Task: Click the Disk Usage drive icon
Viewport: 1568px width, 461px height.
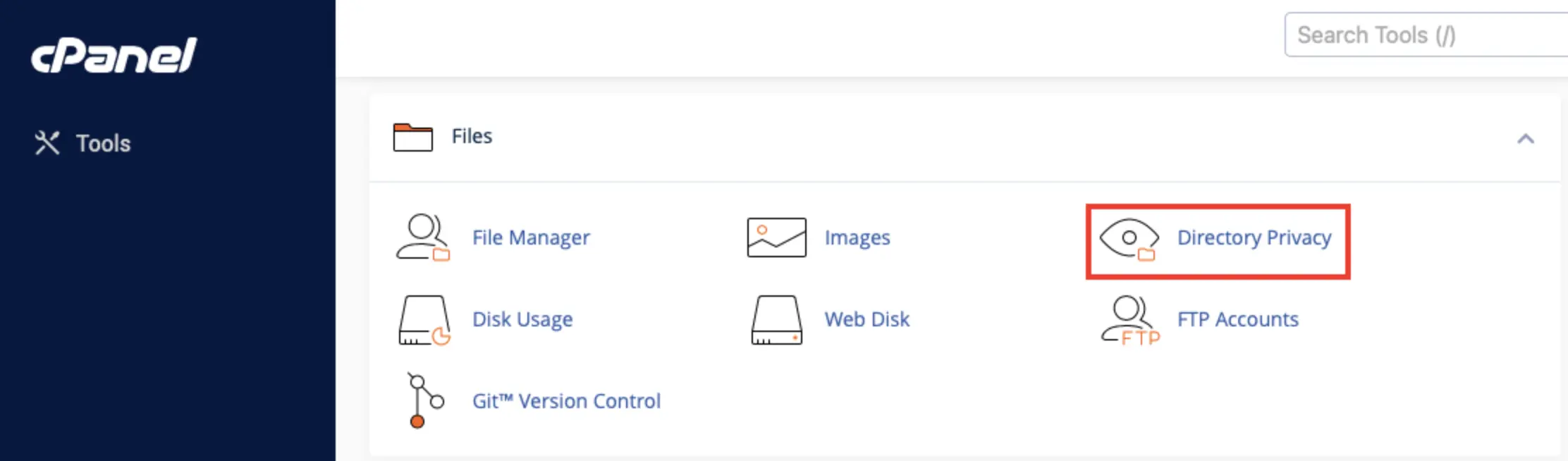Action: 424,320
